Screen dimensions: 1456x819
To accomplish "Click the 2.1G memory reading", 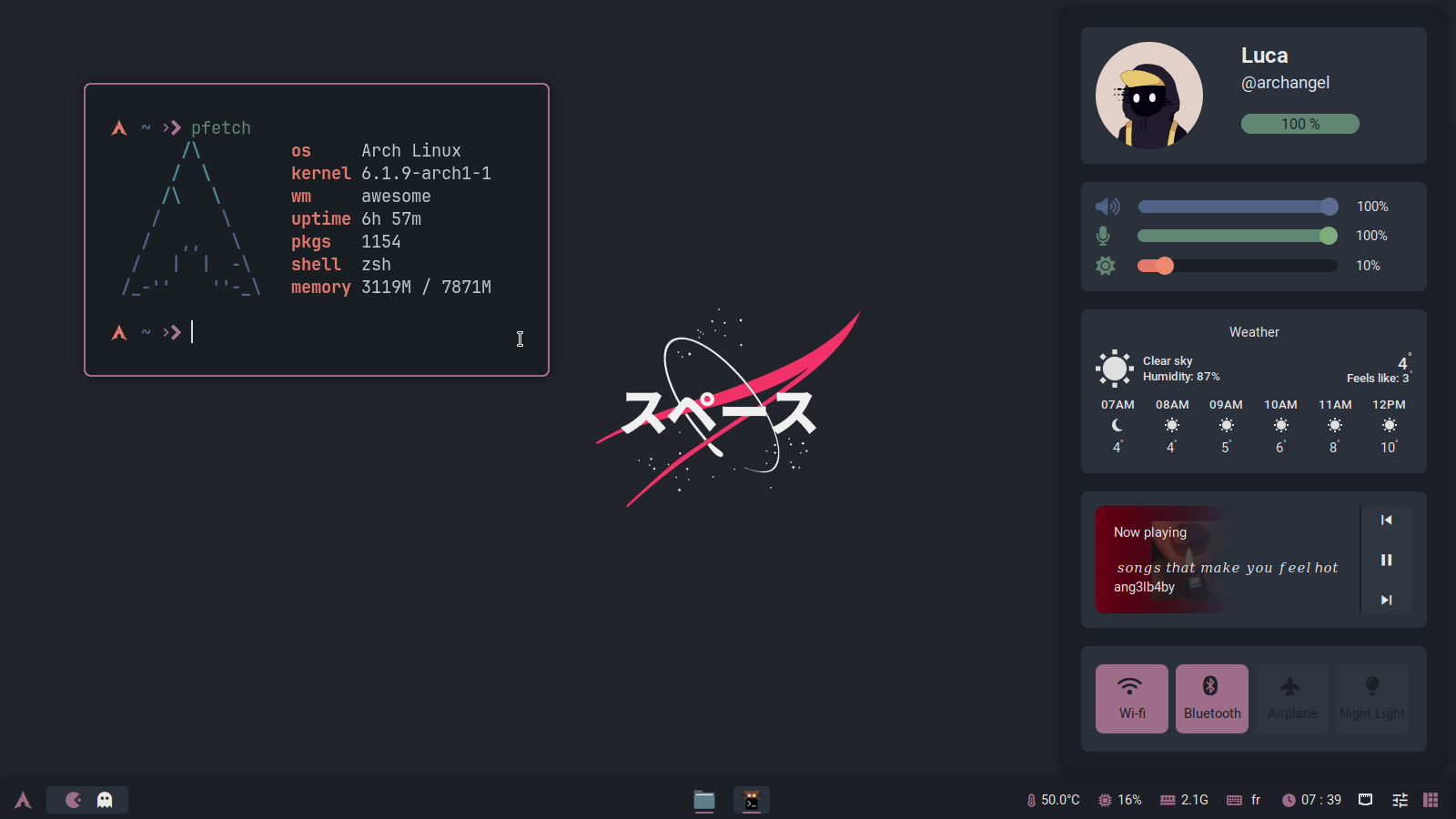I will (x=1195, y=800).
